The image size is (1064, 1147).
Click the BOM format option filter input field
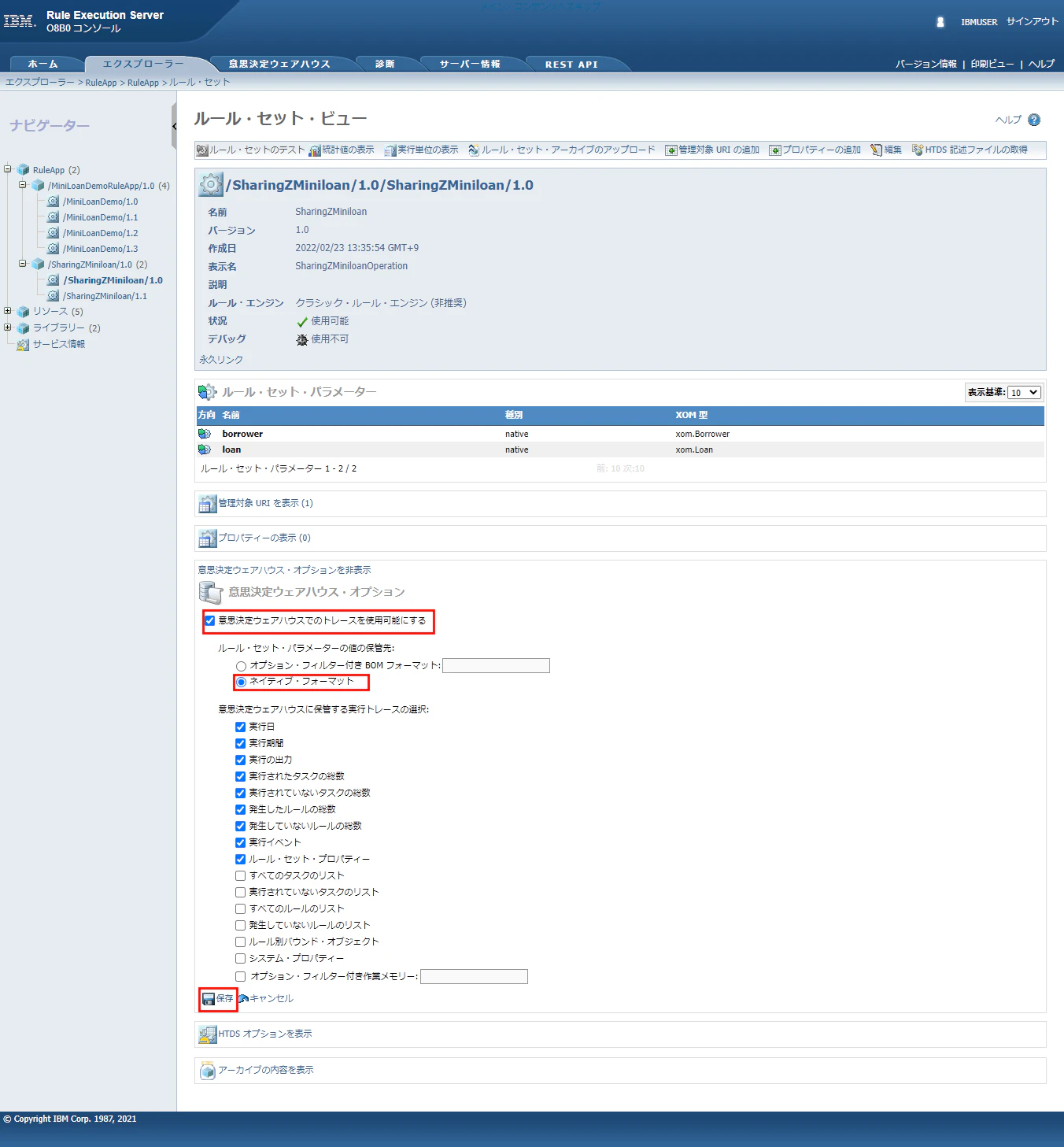tap(496, 666)
